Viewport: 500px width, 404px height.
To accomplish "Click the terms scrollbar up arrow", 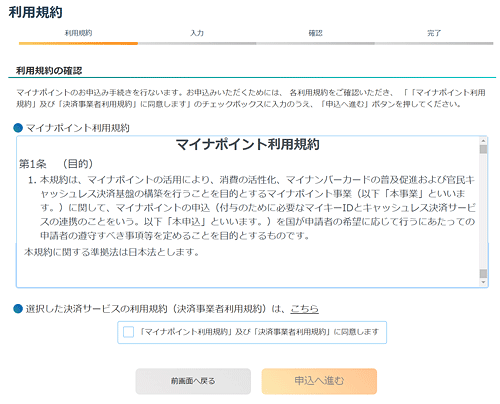I will (483, 140).
